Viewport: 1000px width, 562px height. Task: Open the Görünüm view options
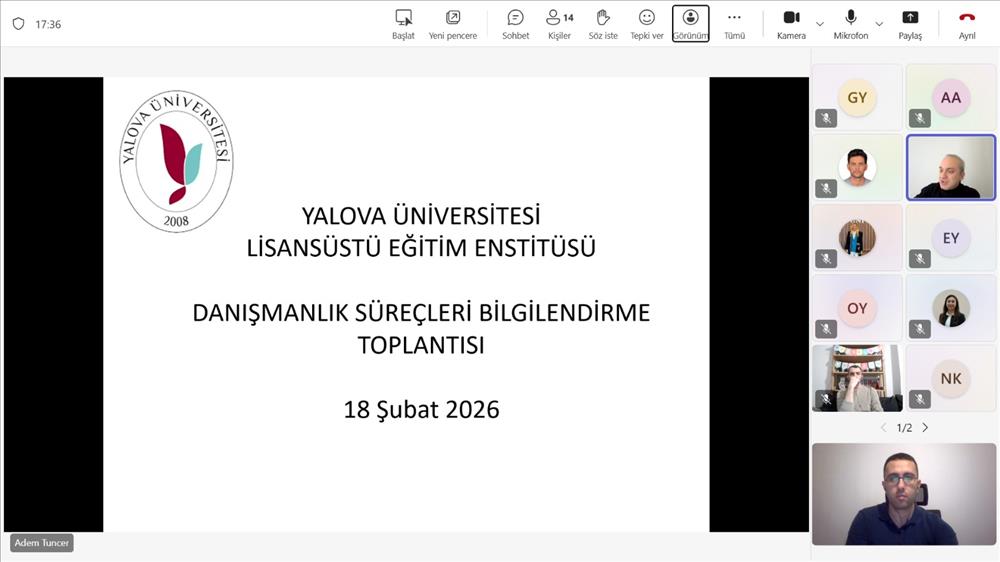click(x=690, y=24)
